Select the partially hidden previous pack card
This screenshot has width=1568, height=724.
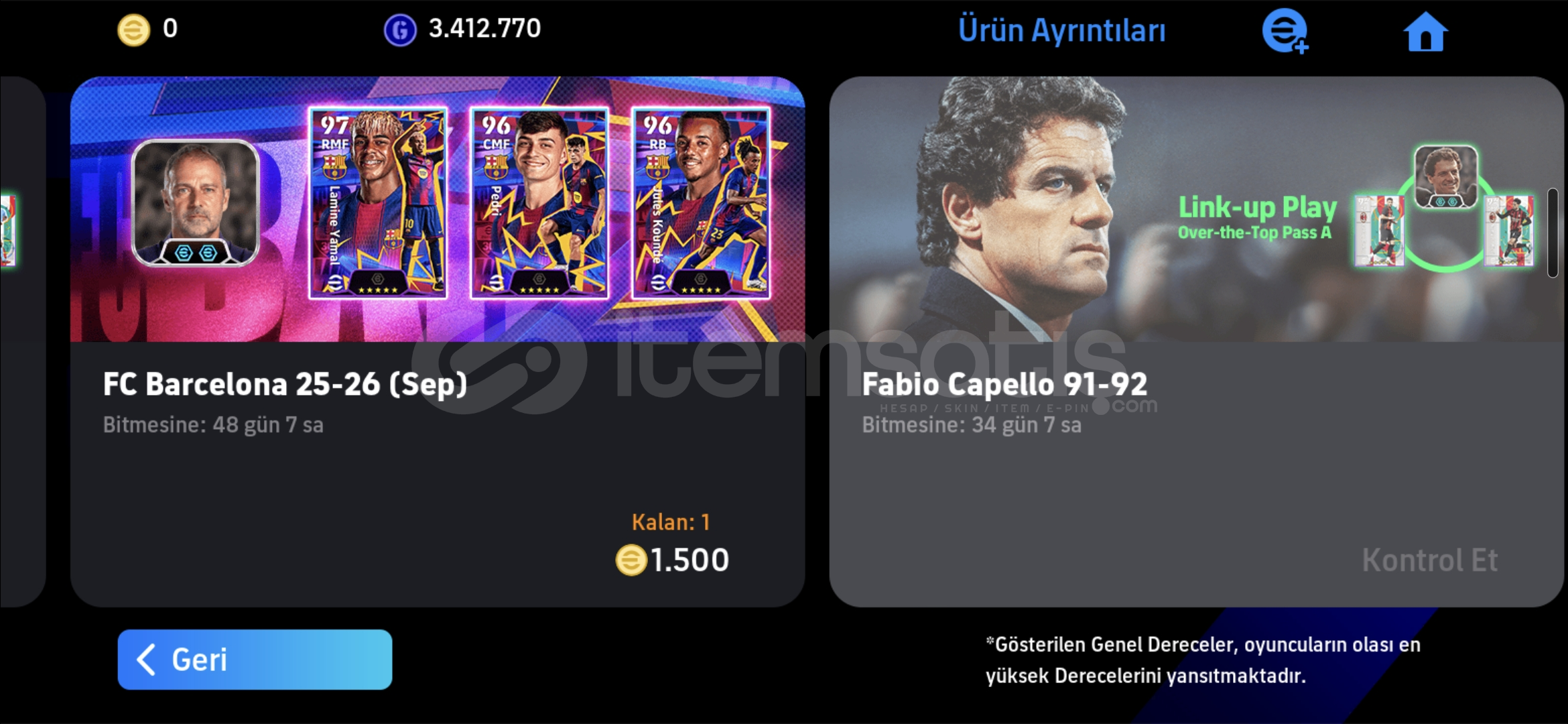click(x=22, y=341)
